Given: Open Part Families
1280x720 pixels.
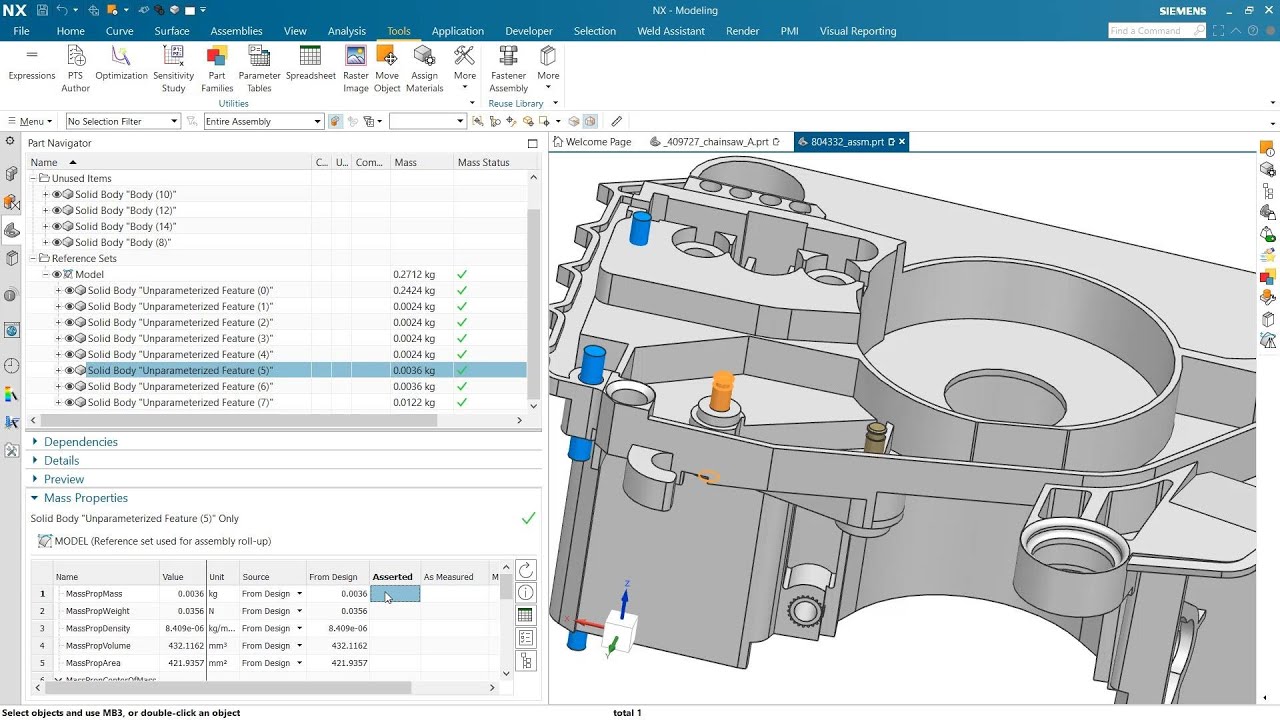Looking at the screenshot, I should pyautogui.click(x=217, y=70).
